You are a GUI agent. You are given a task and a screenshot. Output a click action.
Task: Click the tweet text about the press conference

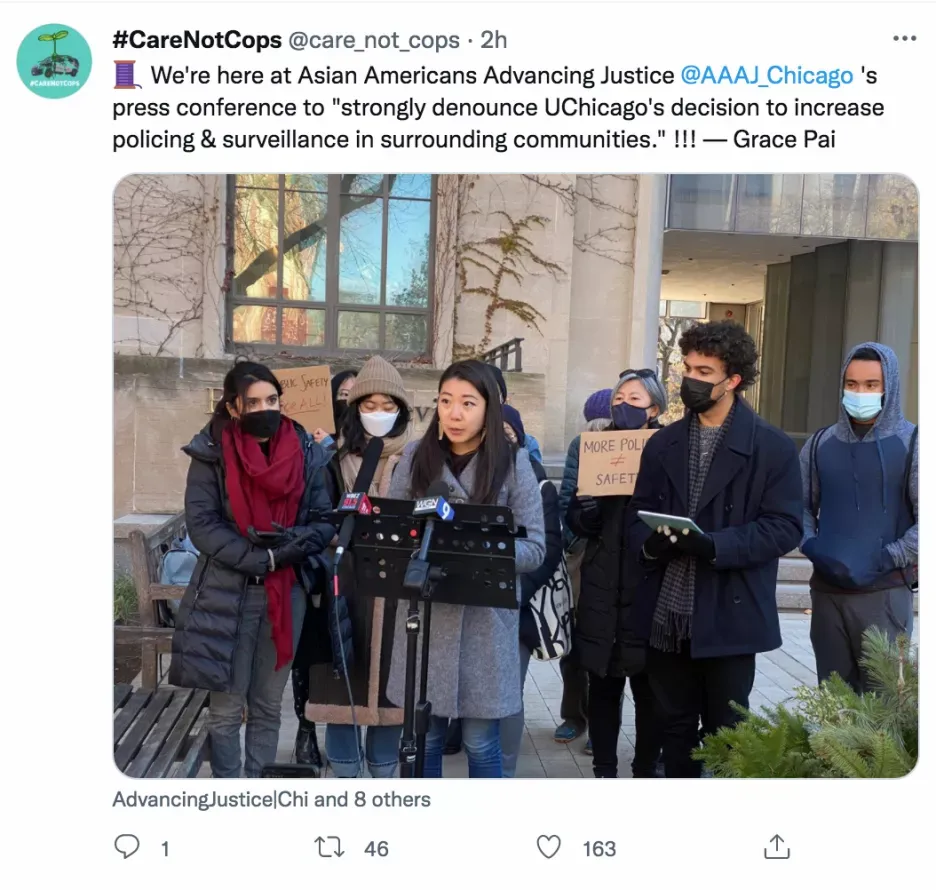[498, 107]
